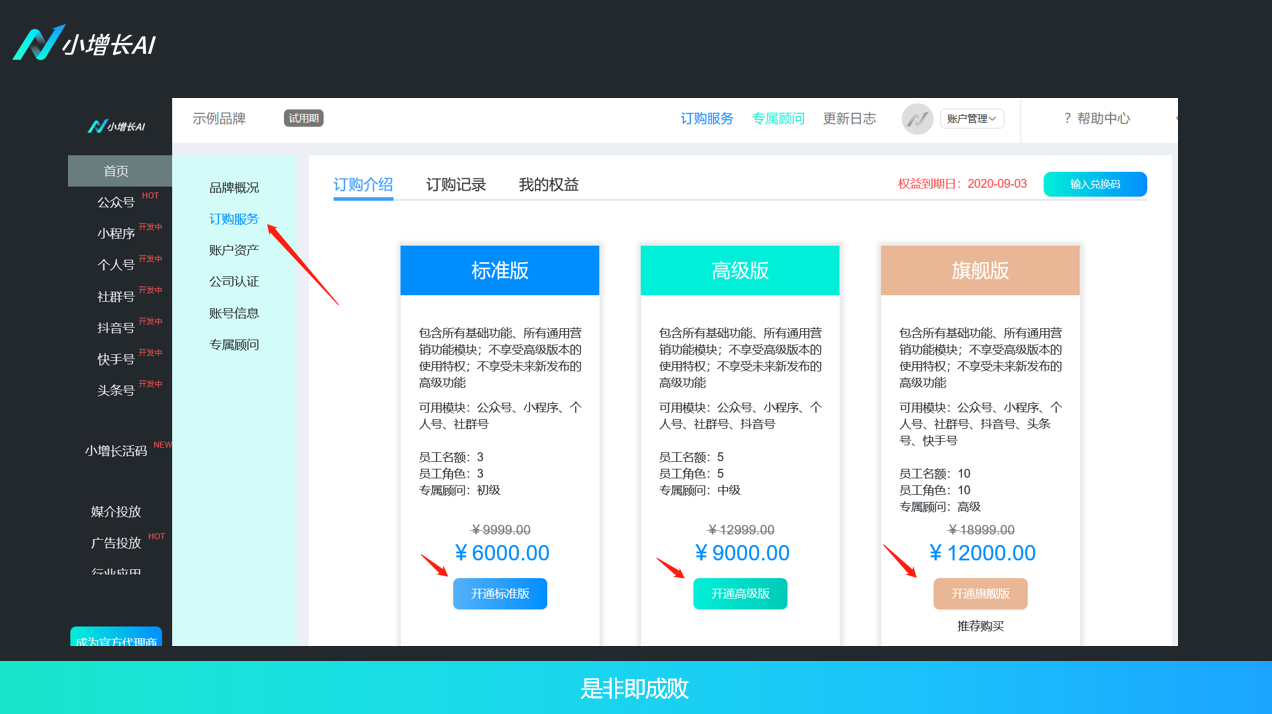Select 头条号 in the left sidebar
Viewport: 1272px width, 714px height.
pyautogui.click(x=116, y=391)
